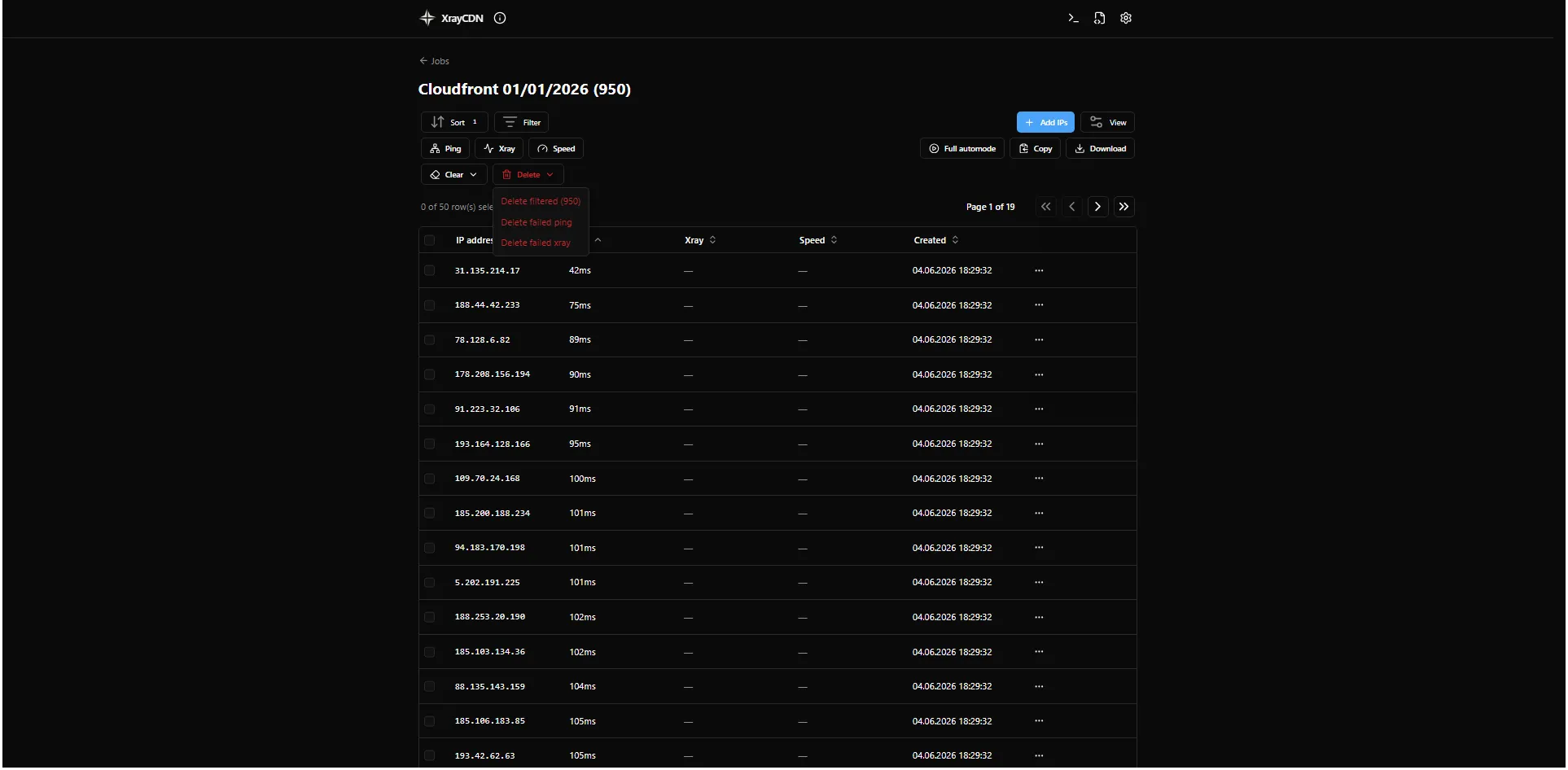Open the View options
This screenshot has width=1568, height=770.
[x=1107, y=122]
